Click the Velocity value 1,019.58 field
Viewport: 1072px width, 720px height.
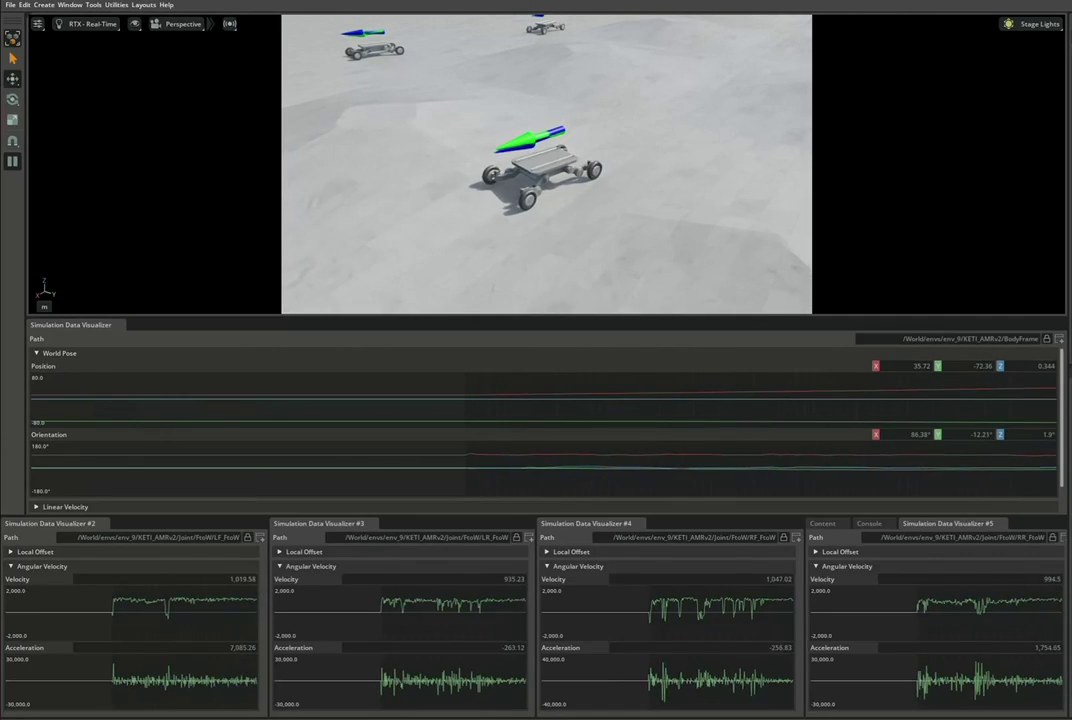click(x=165, y=579)
